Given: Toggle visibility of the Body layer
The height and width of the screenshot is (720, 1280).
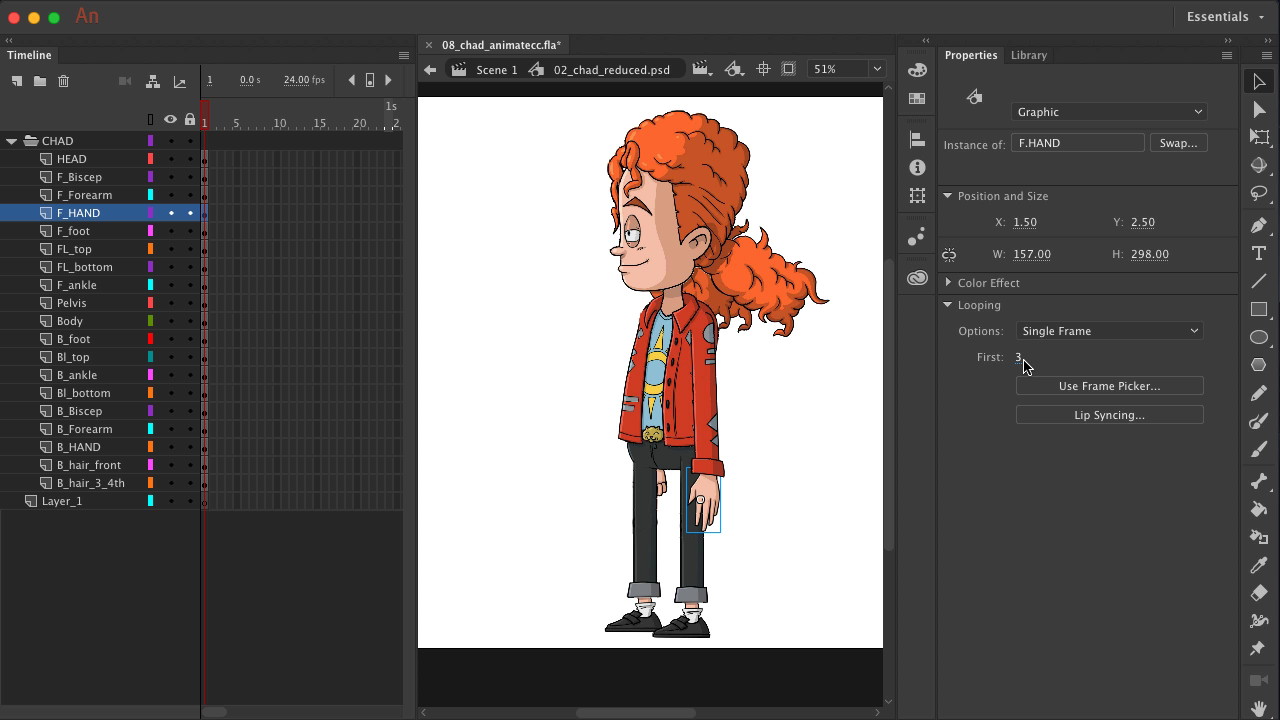Looking at the screenshot, I should (x=171, y=321).
